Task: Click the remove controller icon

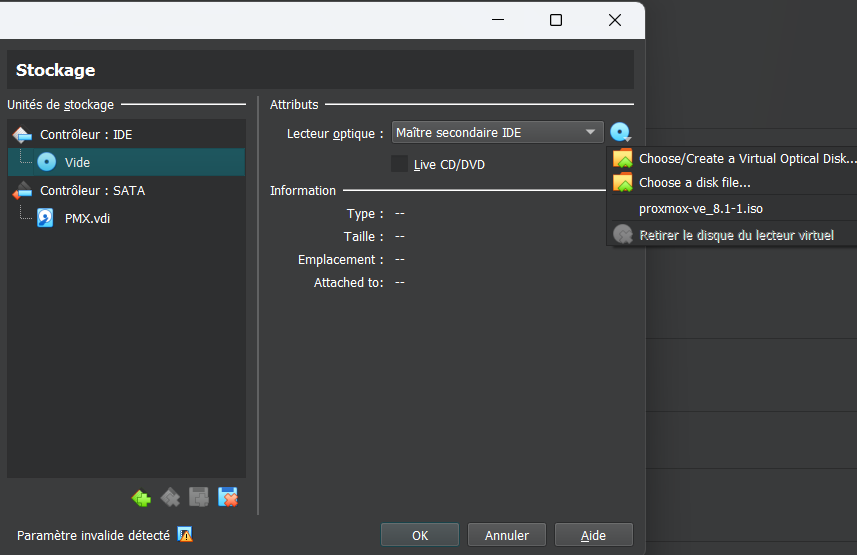Action: point(170,498)
